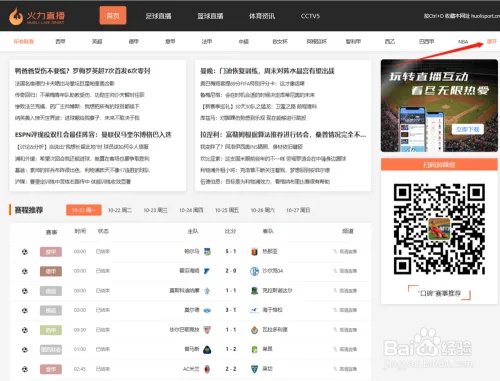Open CCTV5 in the top menu

click(310, 16)
